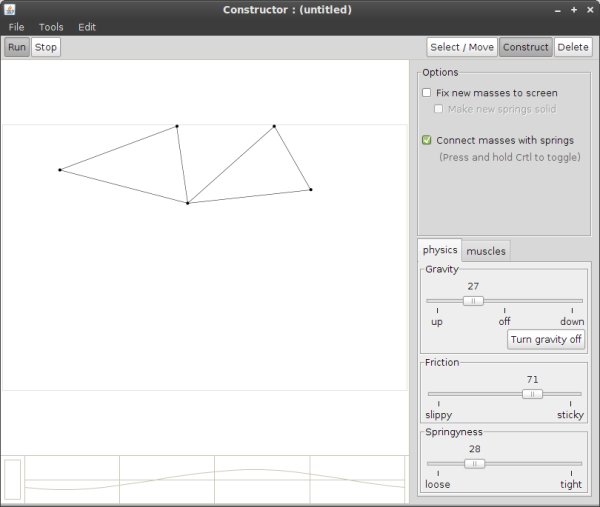Switch to the muscles tab
Image resolution: width=600 pixels, height=507 pixels.
click(486, 251)
